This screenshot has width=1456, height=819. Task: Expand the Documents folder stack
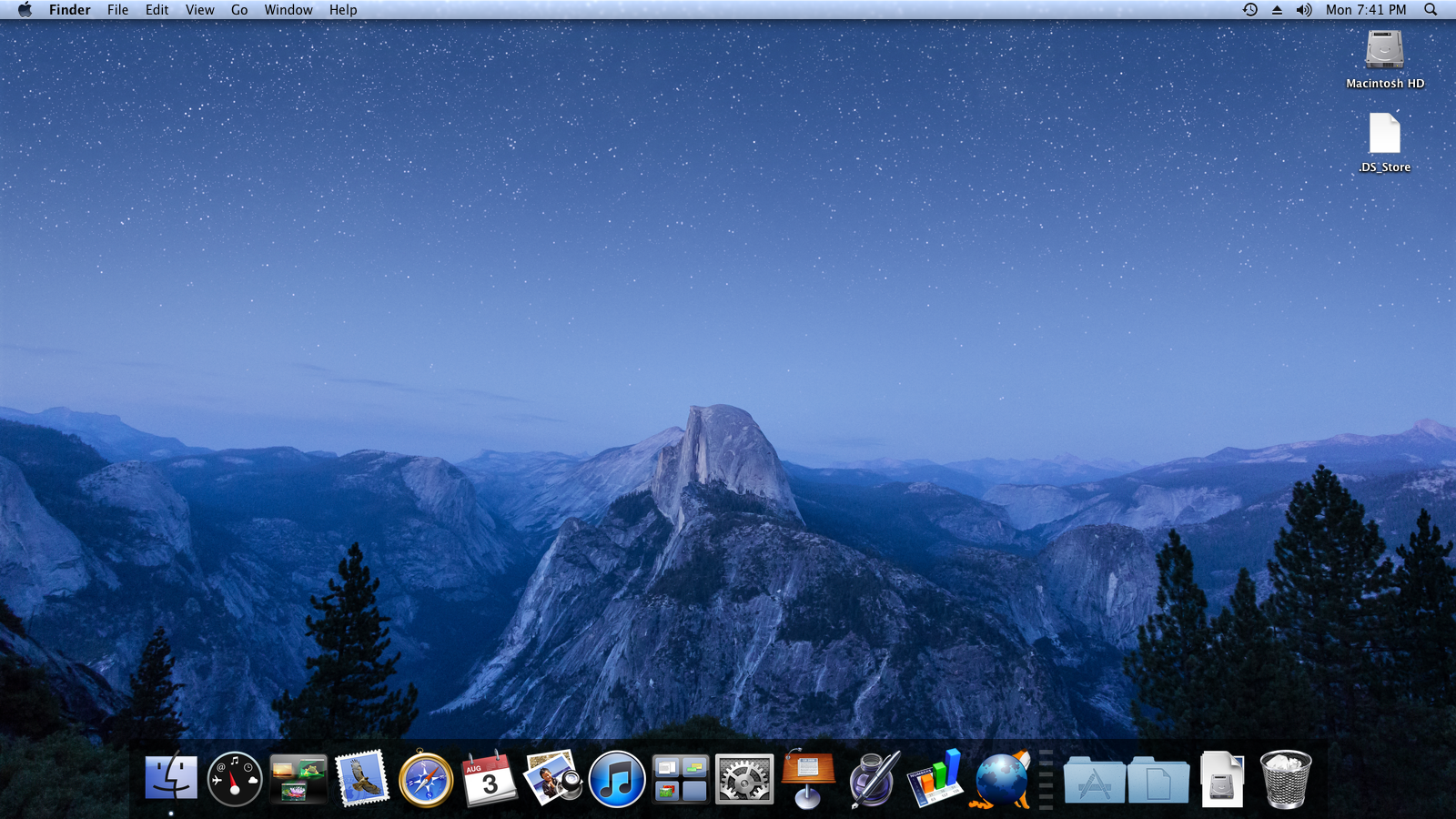(1158, 781)
